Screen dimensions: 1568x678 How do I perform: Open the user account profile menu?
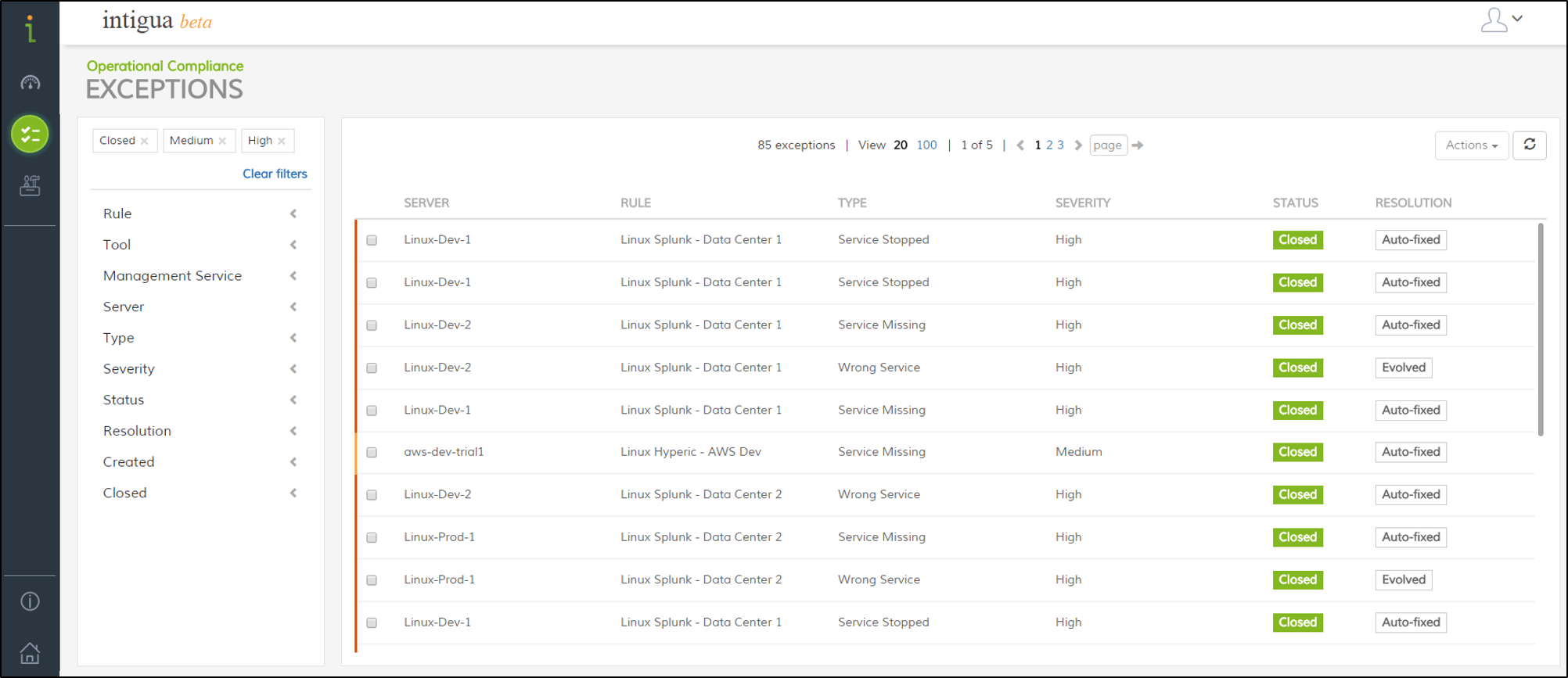[1501, 20]
